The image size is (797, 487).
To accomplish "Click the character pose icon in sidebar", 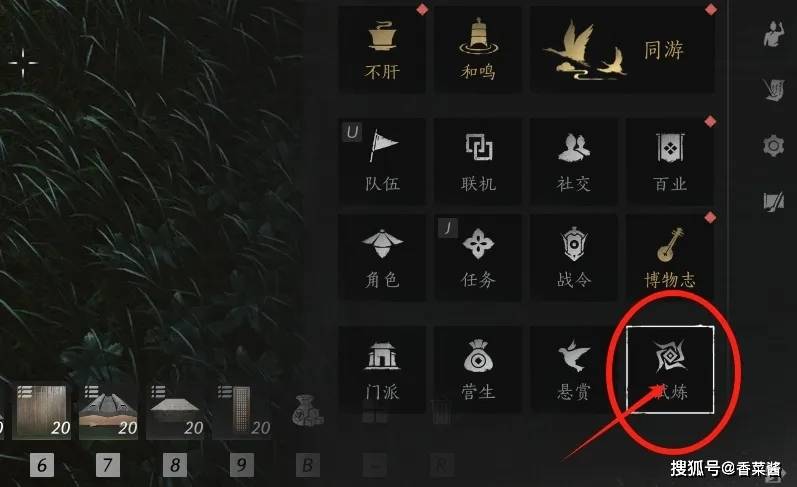I will point(773,34).
